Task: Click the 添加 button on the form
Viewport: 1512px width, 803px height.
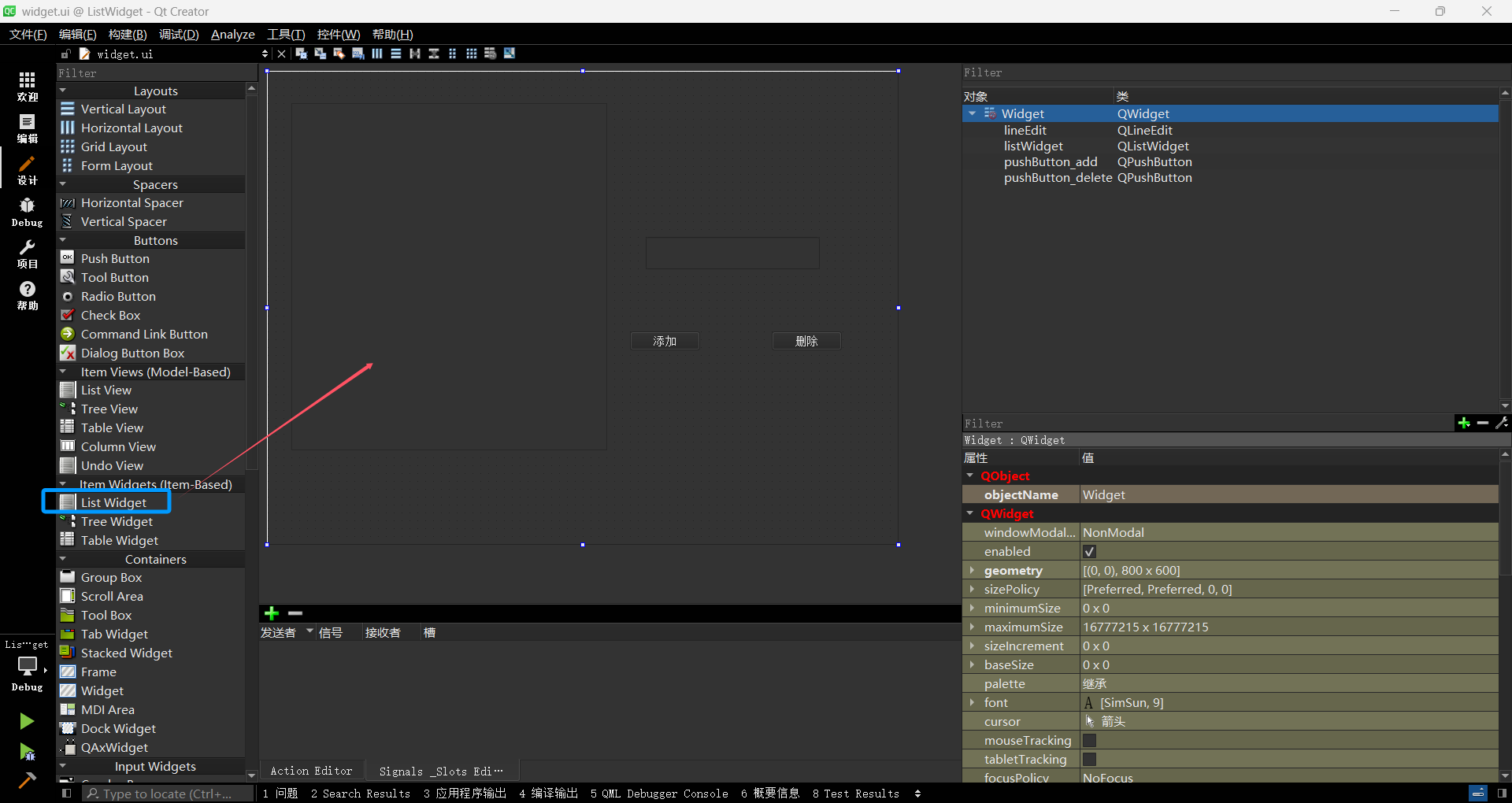Action: pyautogui.click(x=665, y=341)
